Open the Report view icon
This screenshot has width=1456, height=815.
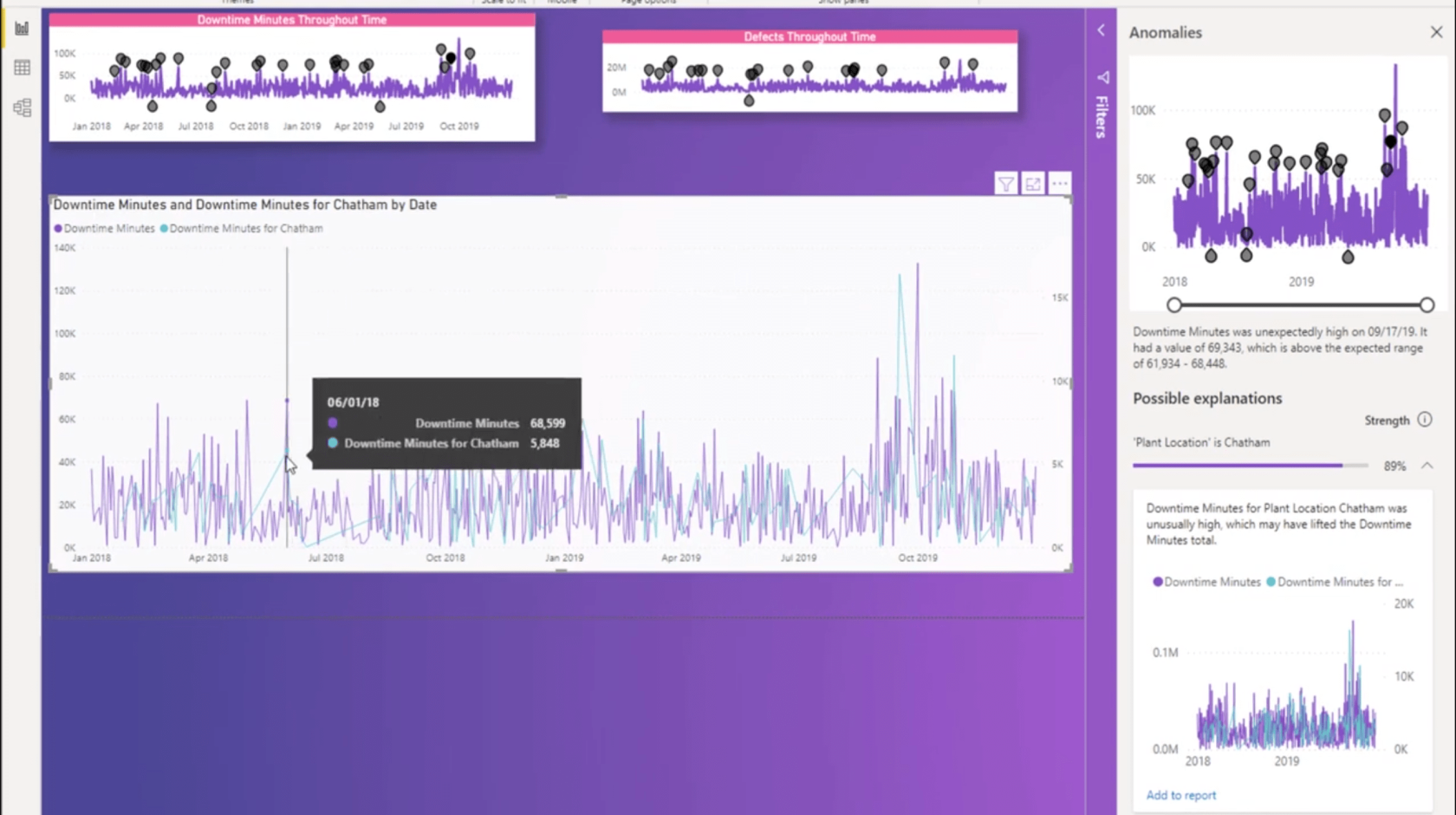point(22,29)
